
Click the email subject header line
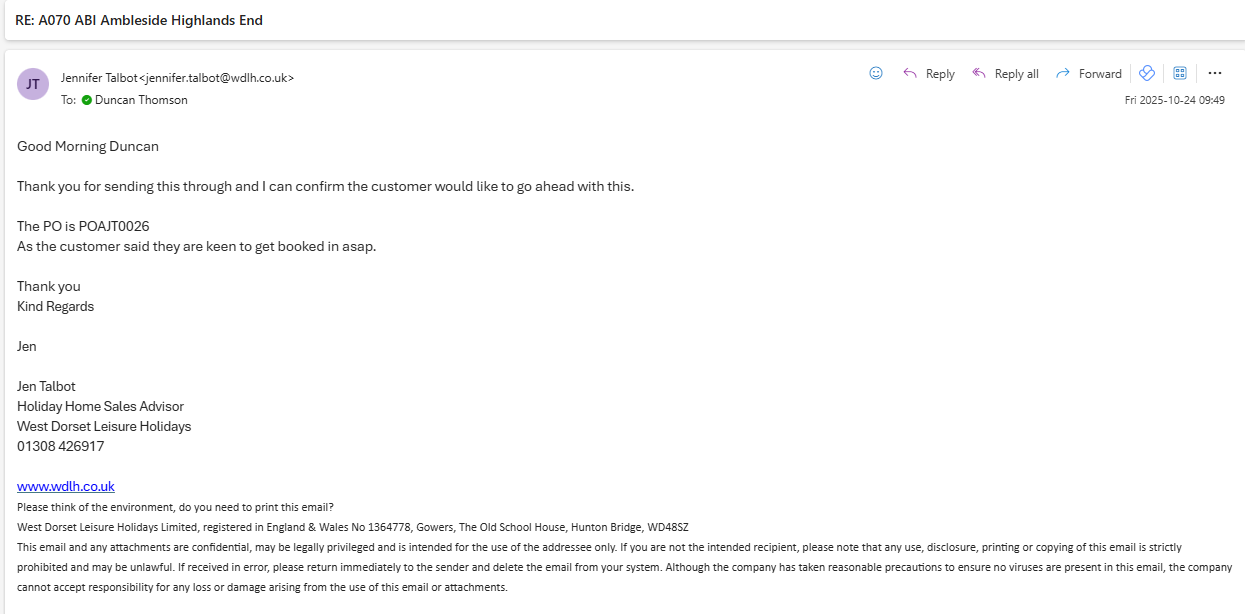coord(139,20)
